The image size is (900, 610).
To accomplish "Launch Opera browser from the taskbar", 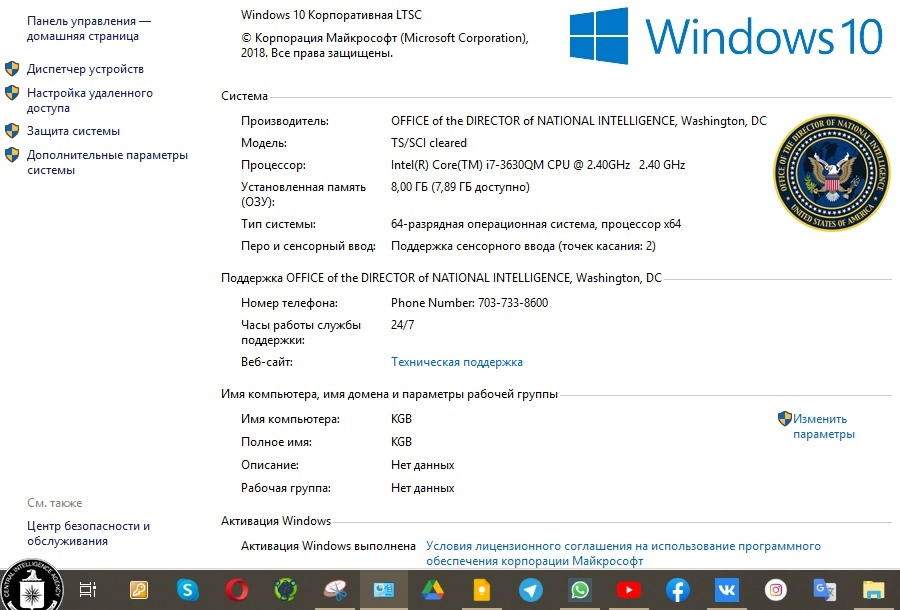I will click(236, 589).
